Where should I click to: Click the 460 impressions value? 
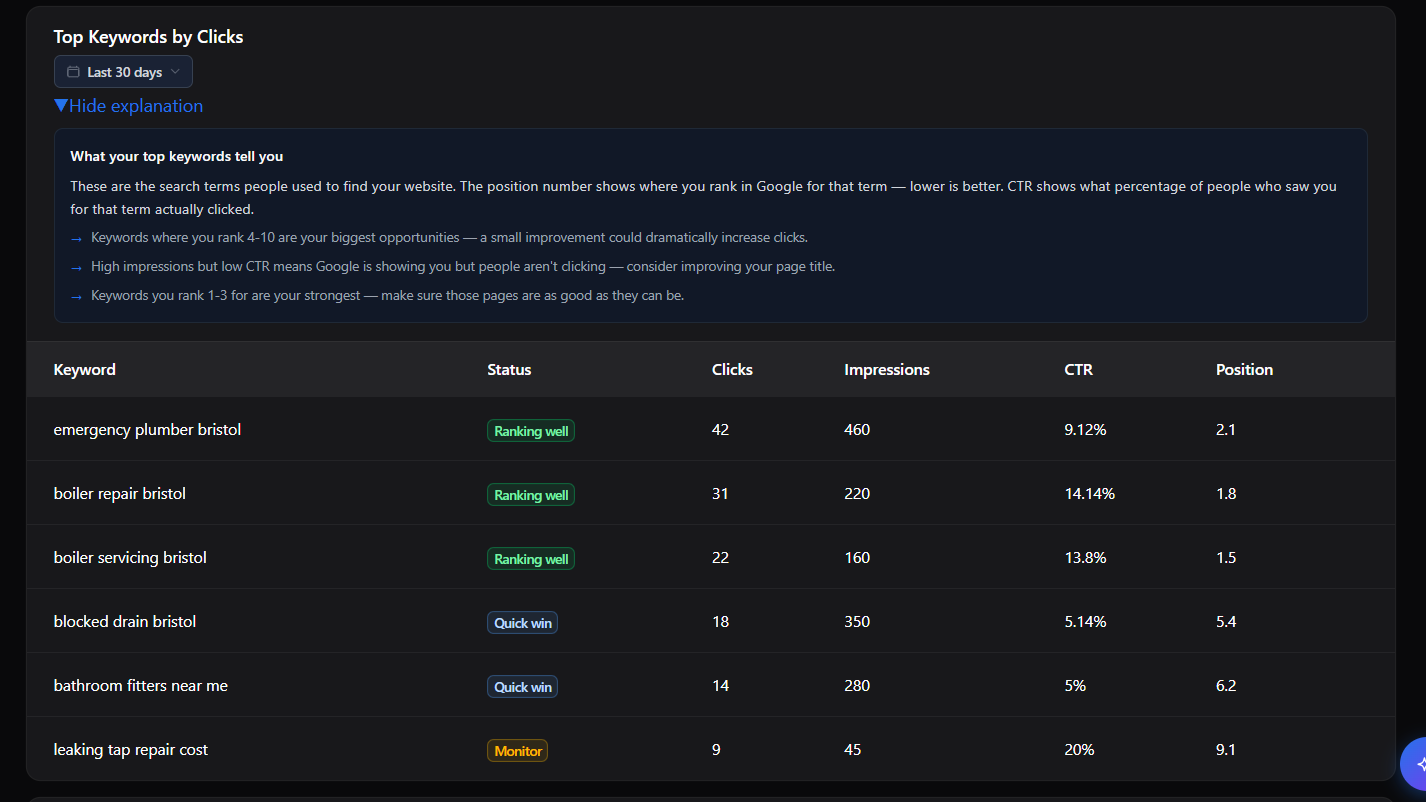coord(857,430)
